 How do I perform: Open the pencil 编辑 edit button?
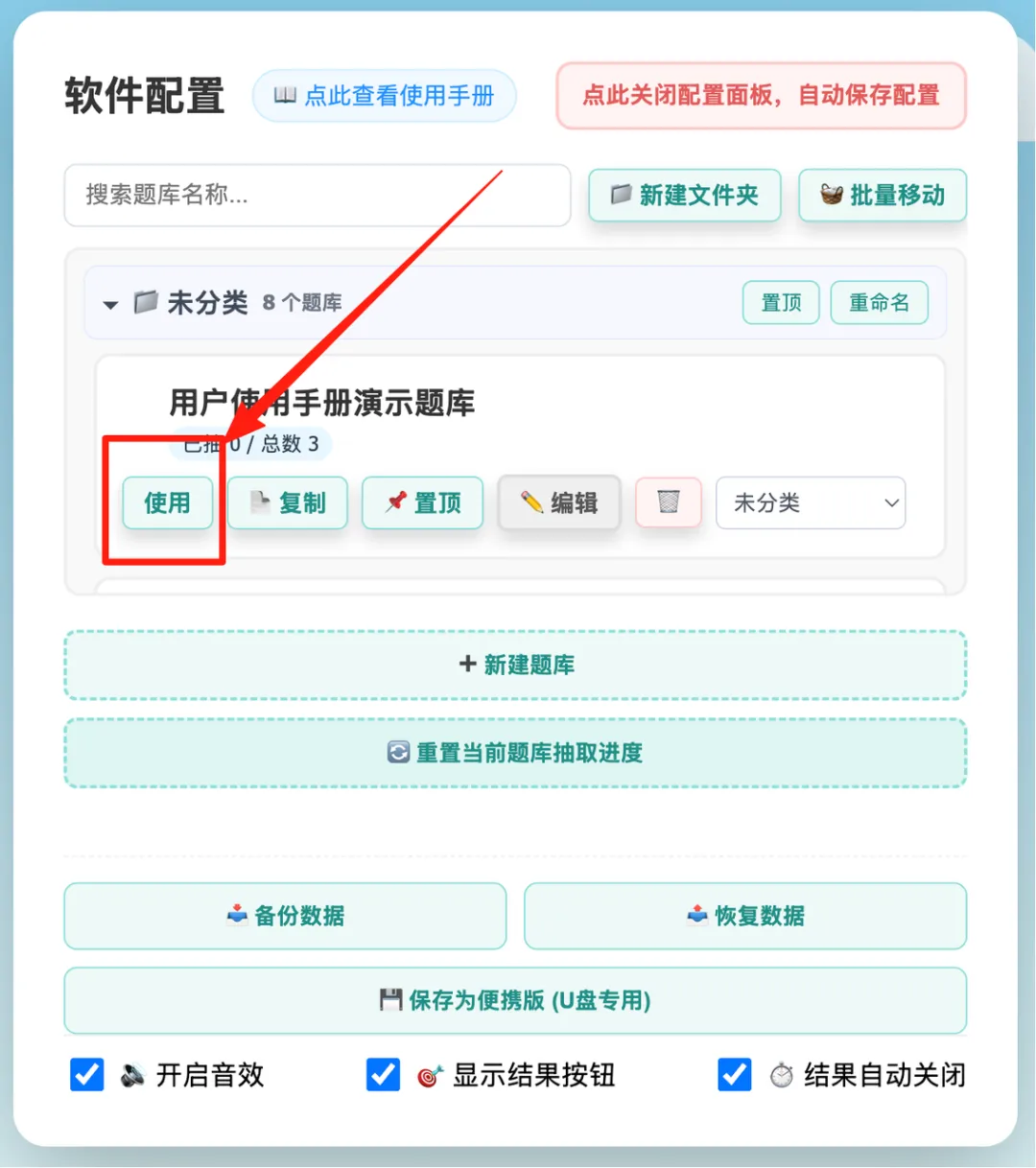click(x=559, y=502)
